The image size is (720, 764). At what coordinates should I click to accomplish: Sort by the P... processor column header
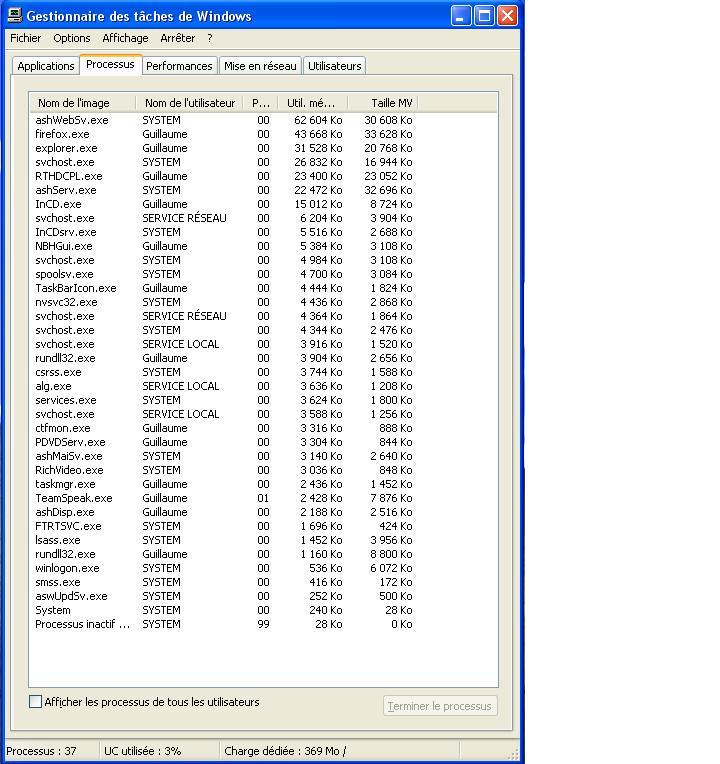pyautogui.click(x=261, y=103)
